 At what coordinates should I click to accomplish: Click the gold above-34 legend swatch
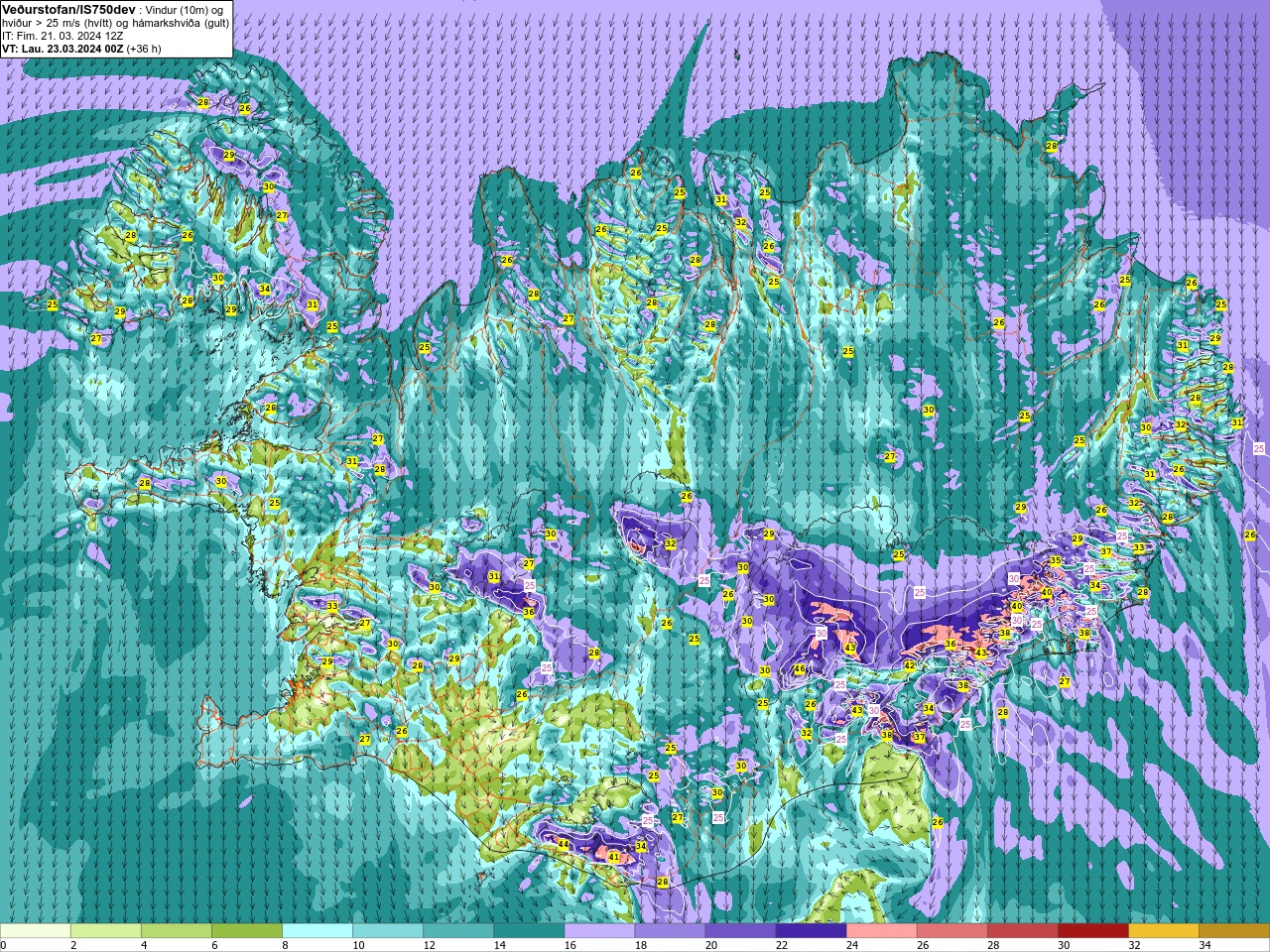[1233, 931]
